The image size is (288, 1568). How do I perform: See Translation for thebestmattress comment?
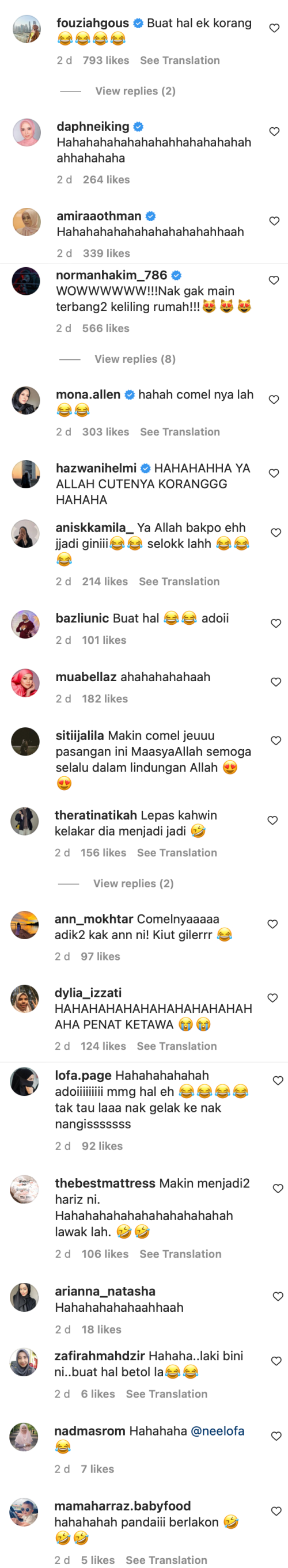point(179,1254)
